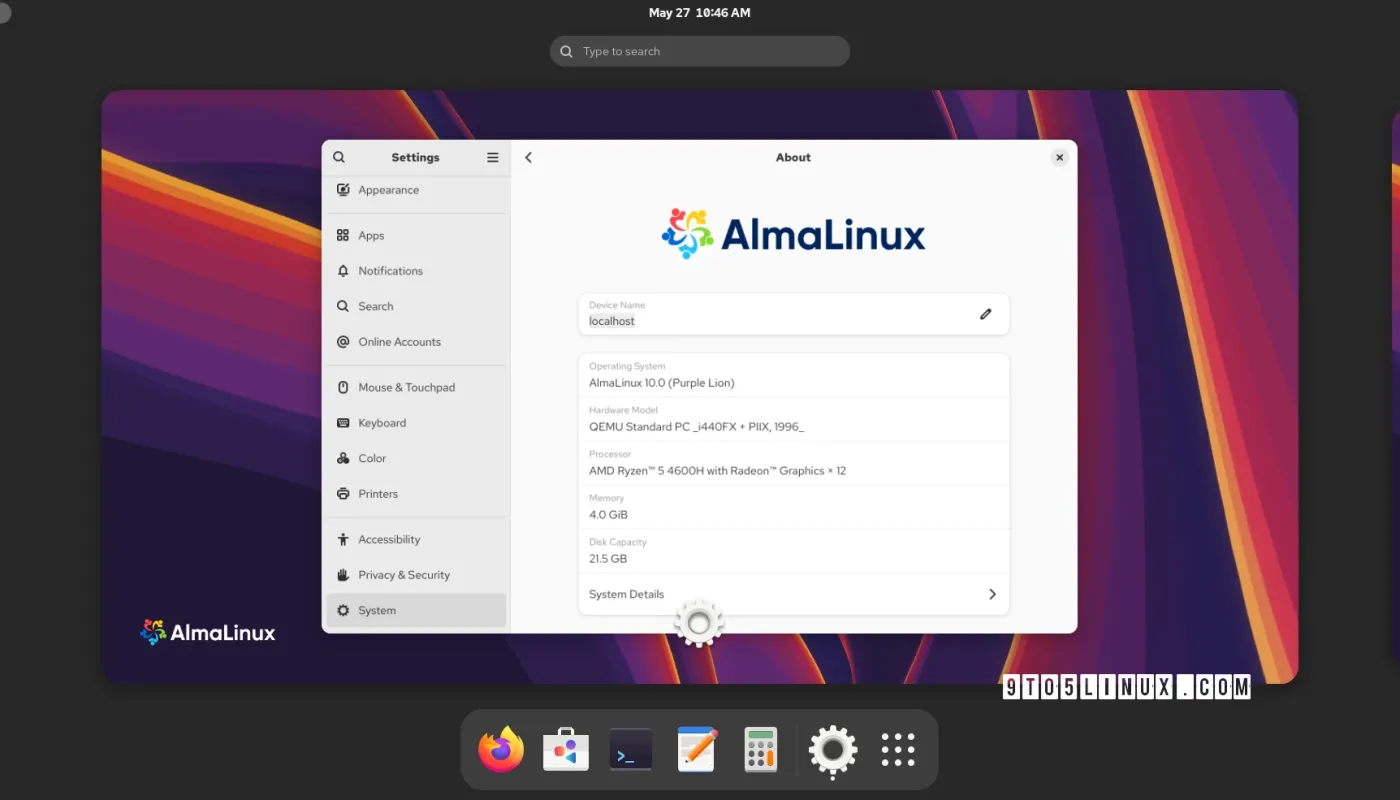Close the About settings window

pos(1059,157)
